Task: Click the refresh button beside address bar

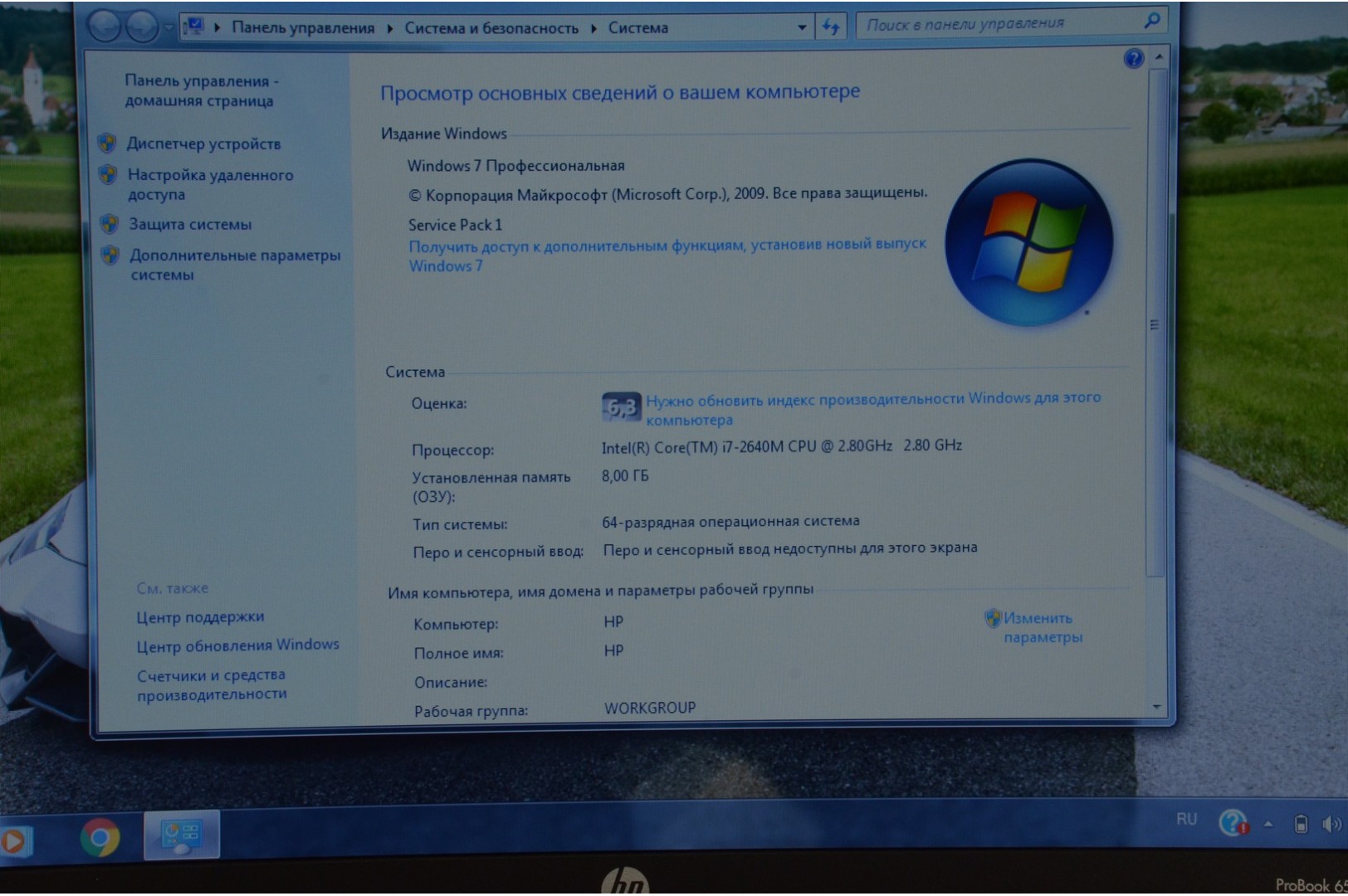Action: [x=831, y=27]
